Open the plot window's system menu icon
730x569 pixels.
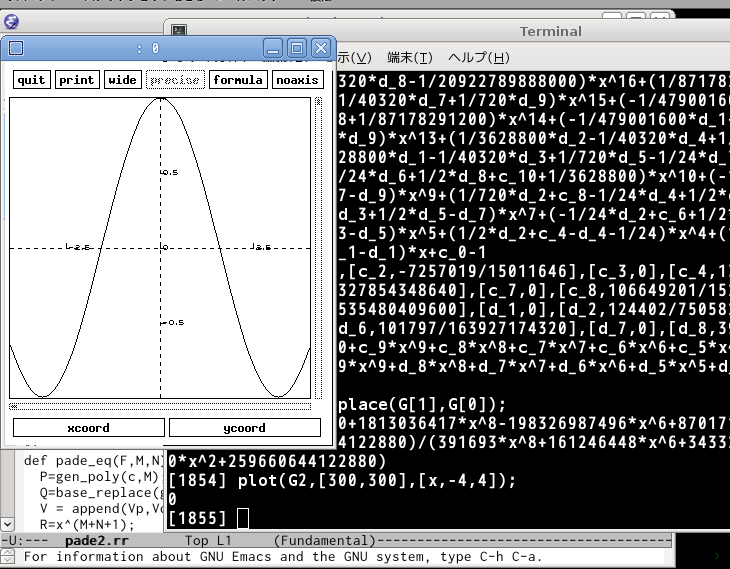click(16, 48)
